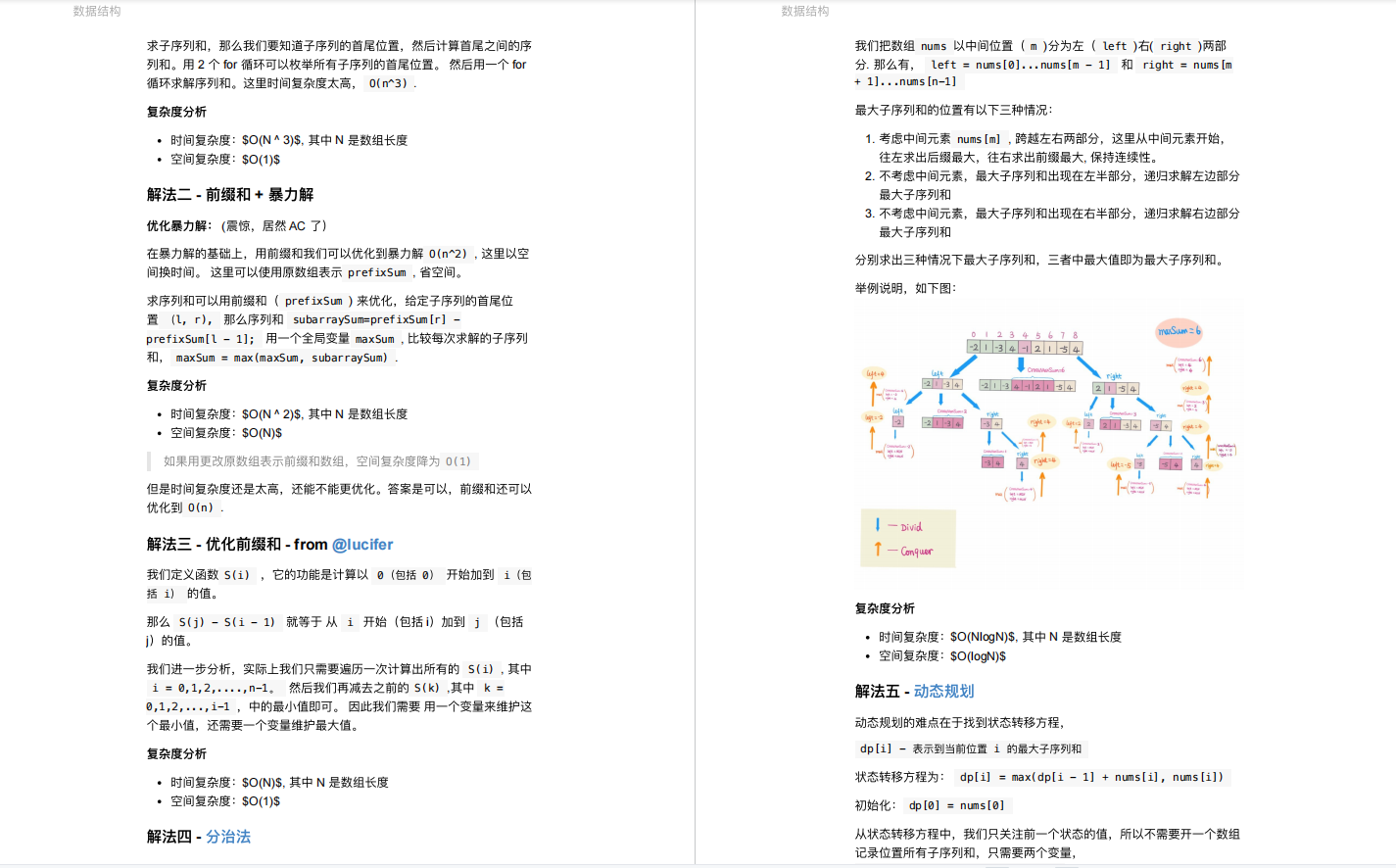Open the 动态规划 link in 解法五 heading
The width and height of the screenshot is (1396, 868).
pos(943,692)
